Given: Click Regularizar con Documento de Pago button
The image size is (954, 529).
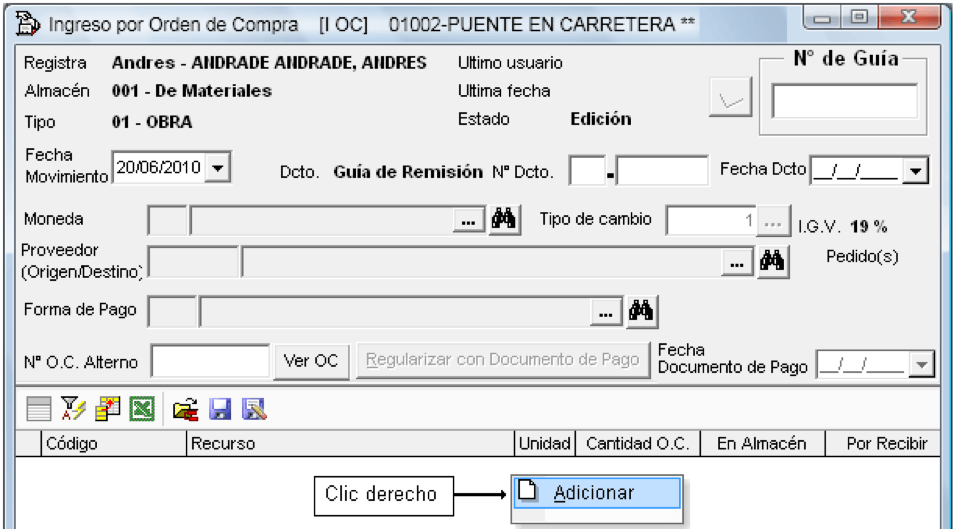Looking at the screenshot, I should pyautogui.click(x=503, y=360).
